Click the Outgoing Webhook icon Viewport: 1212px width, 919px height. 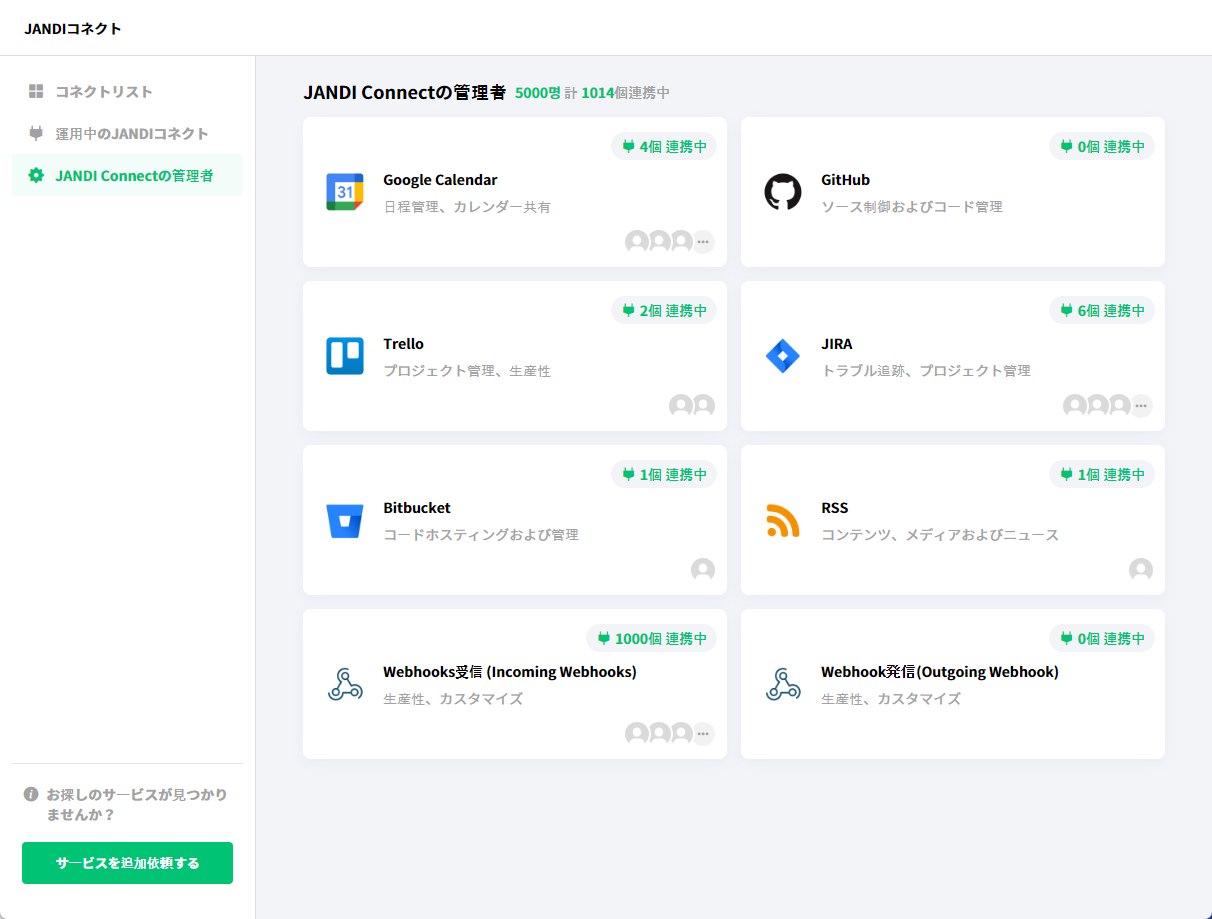click(x=783, y=684)
